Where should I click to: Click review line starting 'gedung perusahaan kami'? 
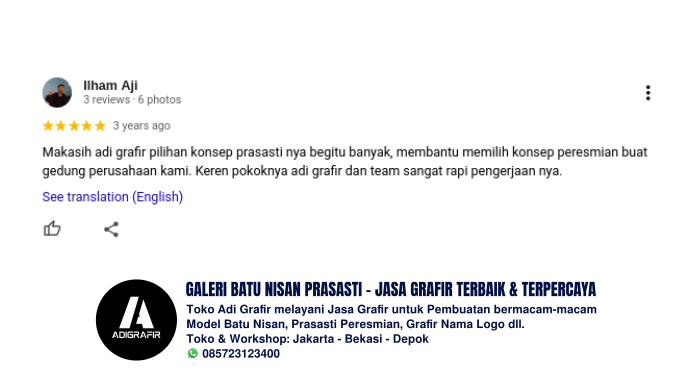[x=302, y=171]
